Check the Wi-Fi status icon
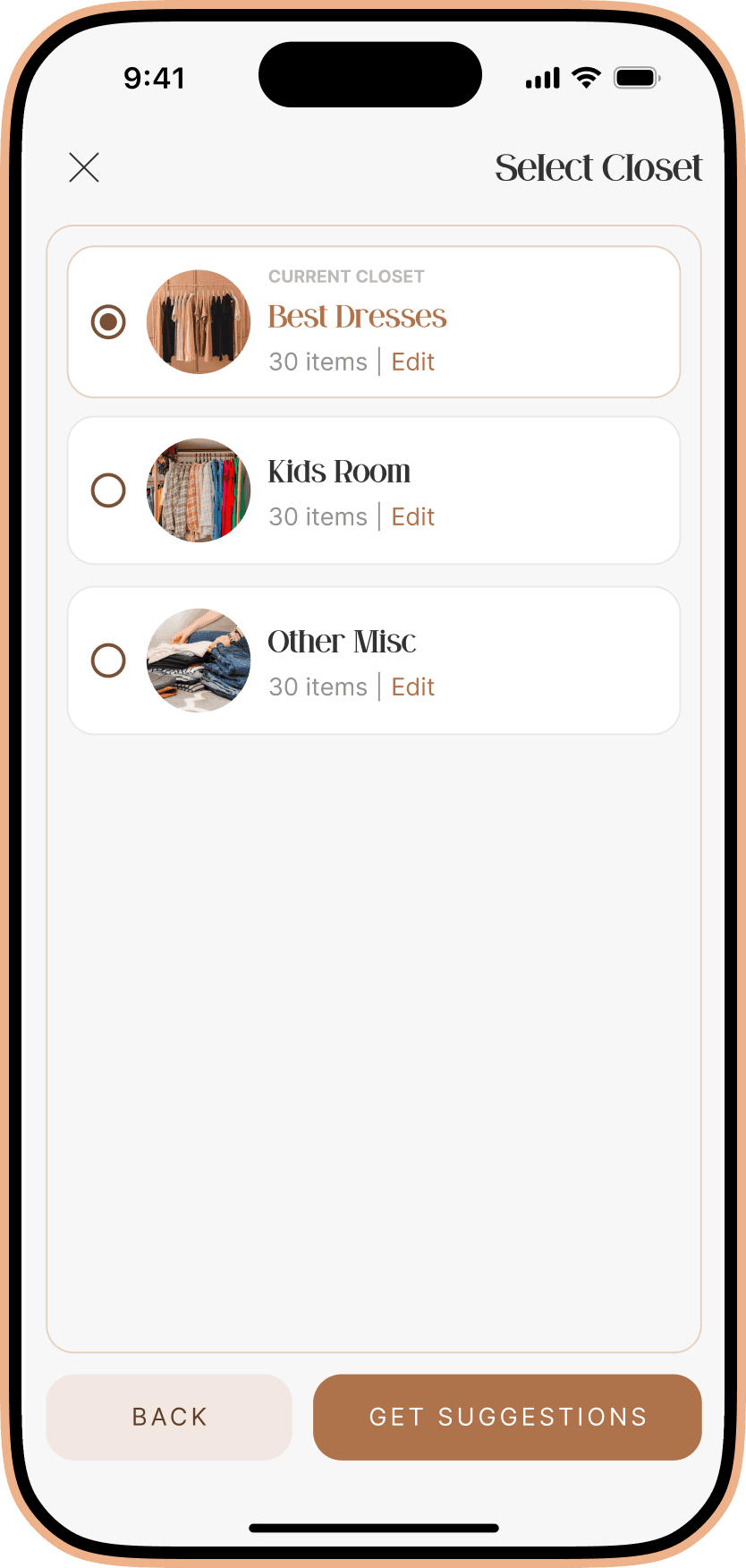746x1568 pixels. click(587, 78)
